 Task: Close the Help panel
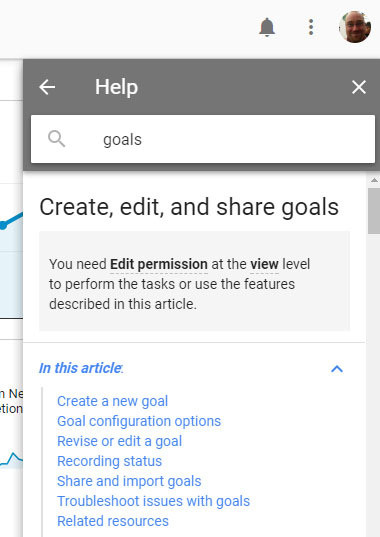(x=359, y=87)
